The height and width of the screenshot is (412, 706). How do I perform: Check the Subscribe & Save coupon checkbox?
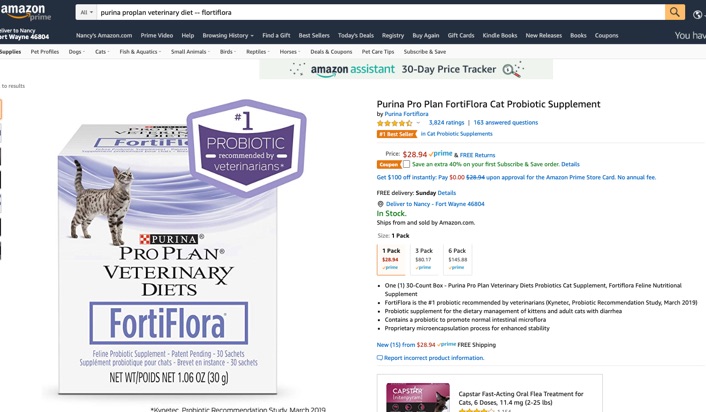pos(406,164)
